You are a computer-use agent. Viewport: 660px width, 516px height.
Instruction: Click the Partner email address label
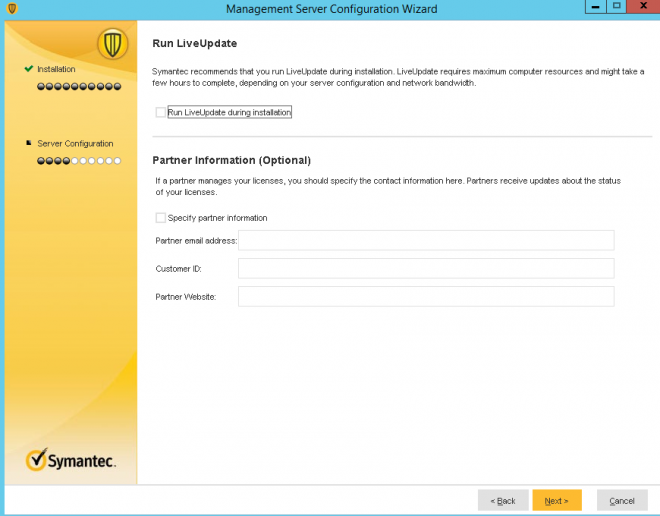196,241
